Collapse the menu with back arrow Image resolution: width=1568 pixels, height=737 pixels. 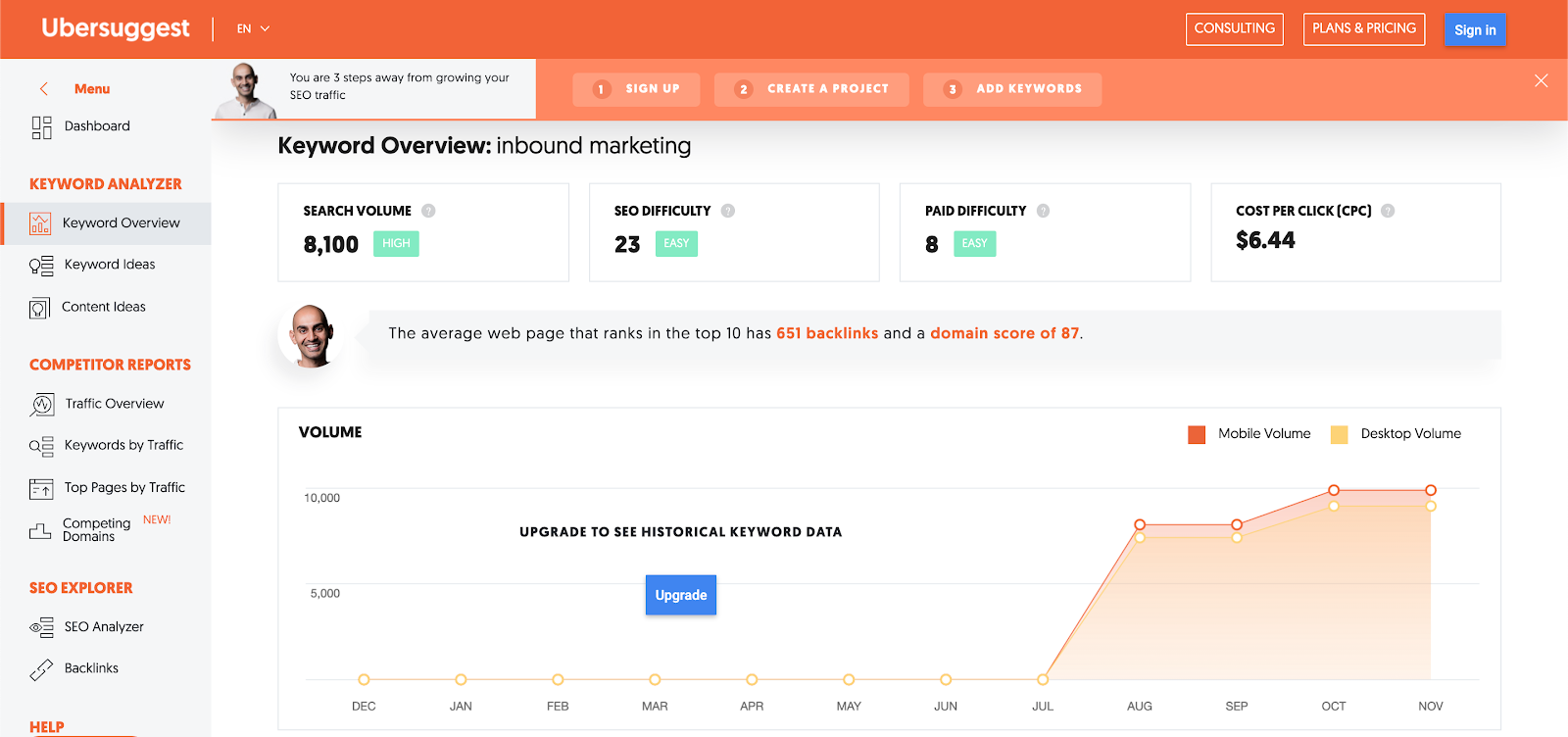click(x=44, y=89)
